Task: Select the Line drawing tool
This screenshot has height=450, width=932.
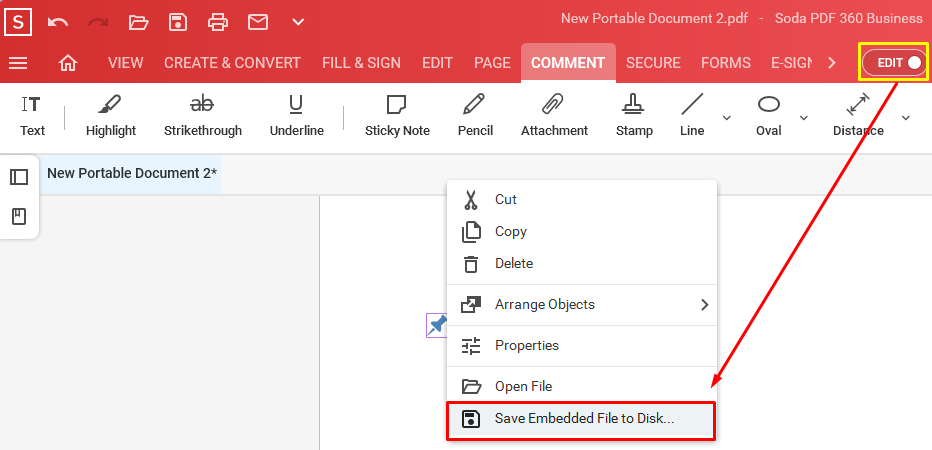Action: coord(692,117)
